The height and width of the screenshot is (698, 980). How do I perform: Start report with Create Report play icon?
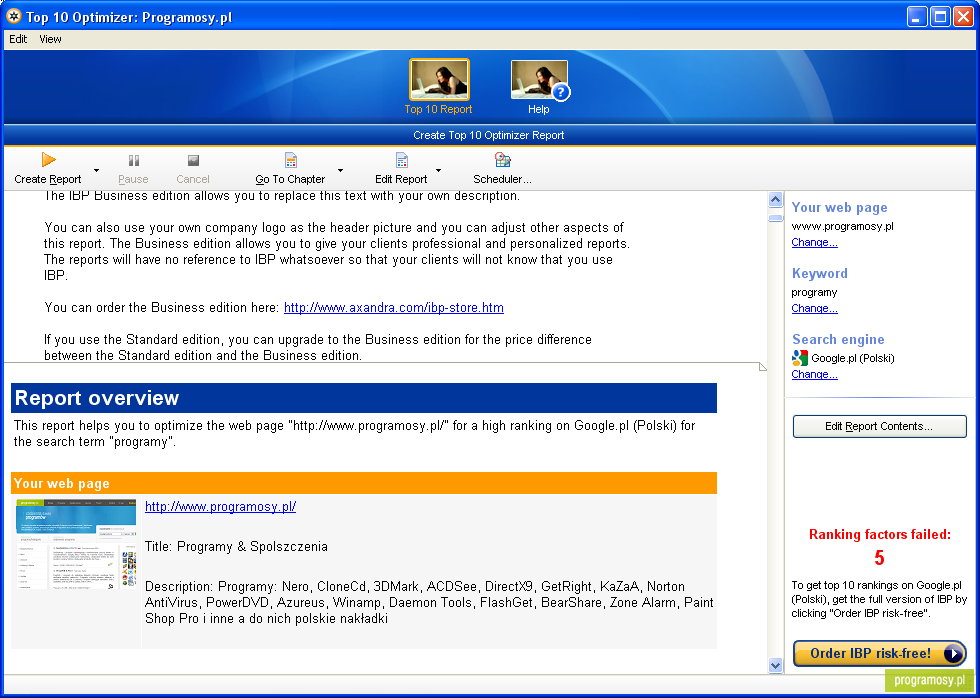(48, 160)
